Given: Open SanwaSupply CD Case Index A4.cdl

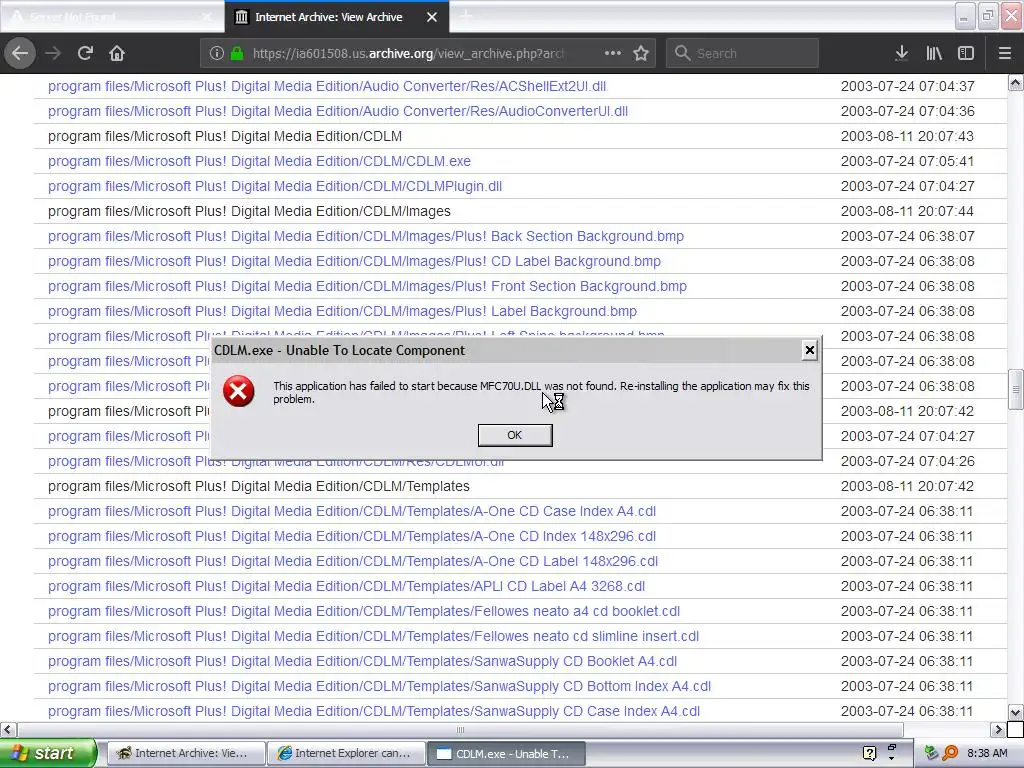Looking at the screenshot, I should click(374, 711).
